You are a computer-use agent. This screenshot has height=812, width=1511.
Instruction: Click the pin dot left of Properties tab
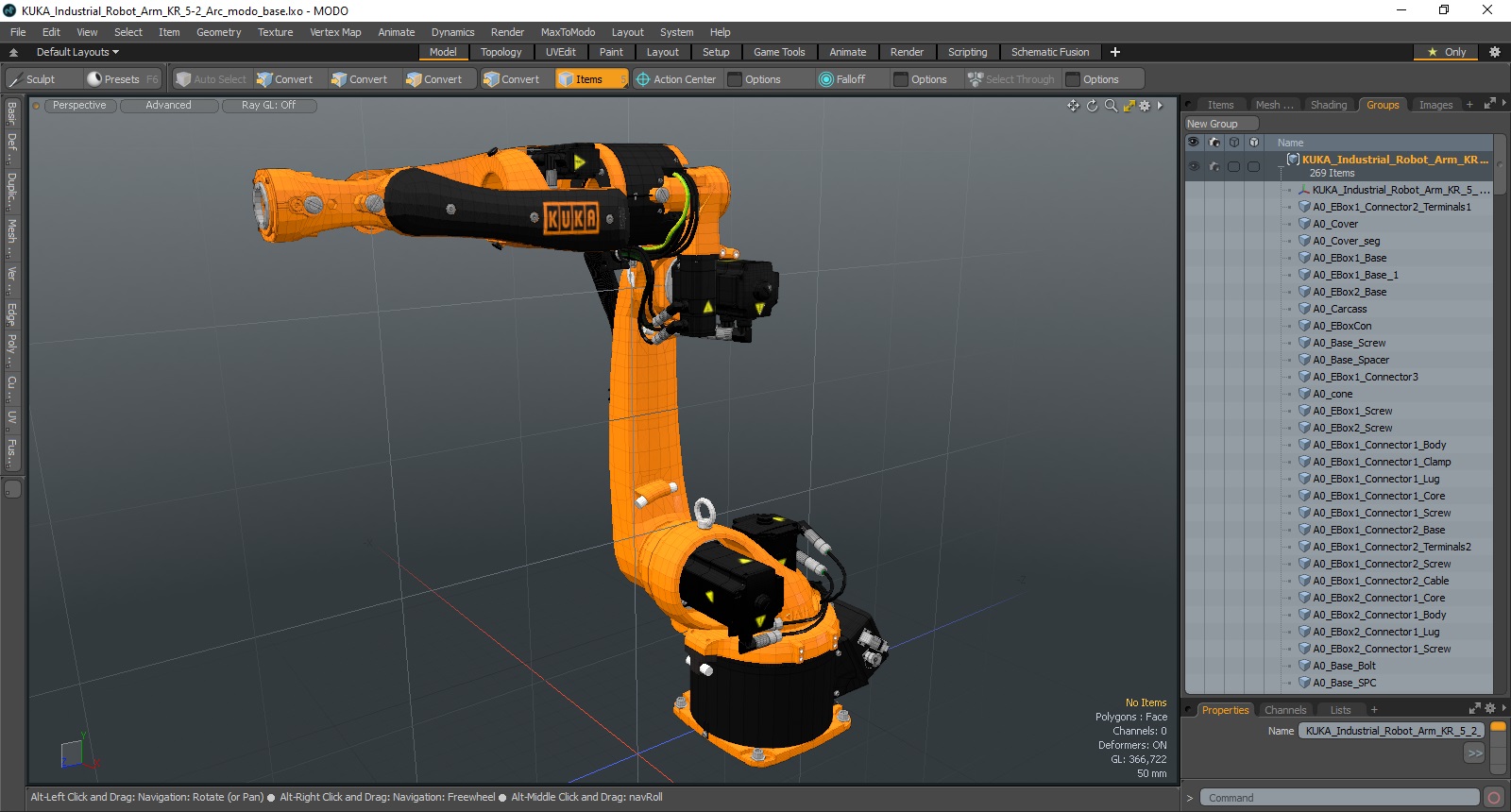pos(1189,710)
